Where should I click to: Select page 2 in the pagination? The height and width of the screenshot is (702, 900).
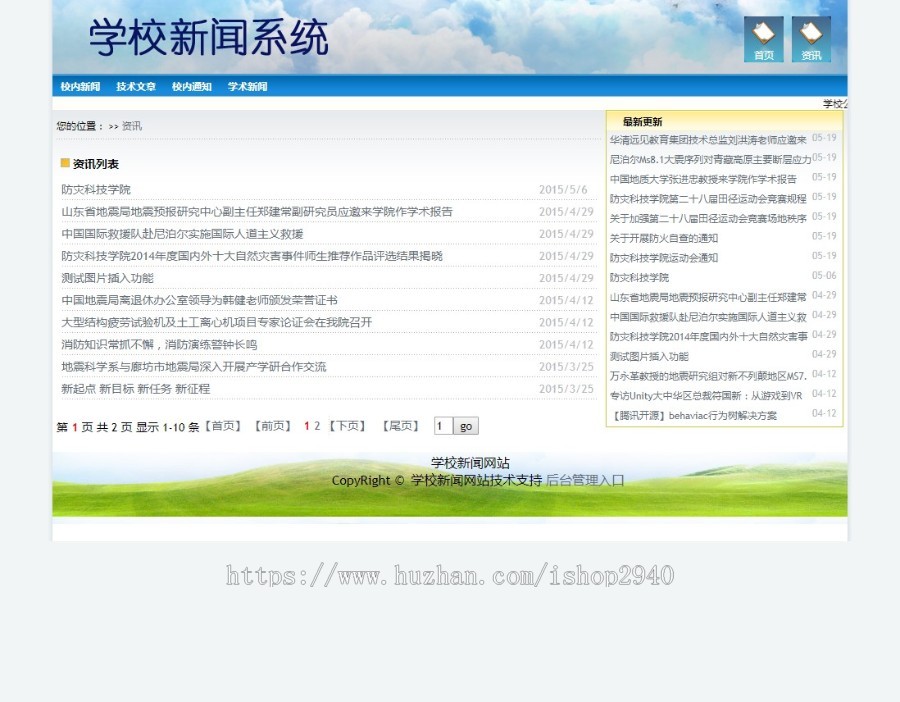point(317,425)
